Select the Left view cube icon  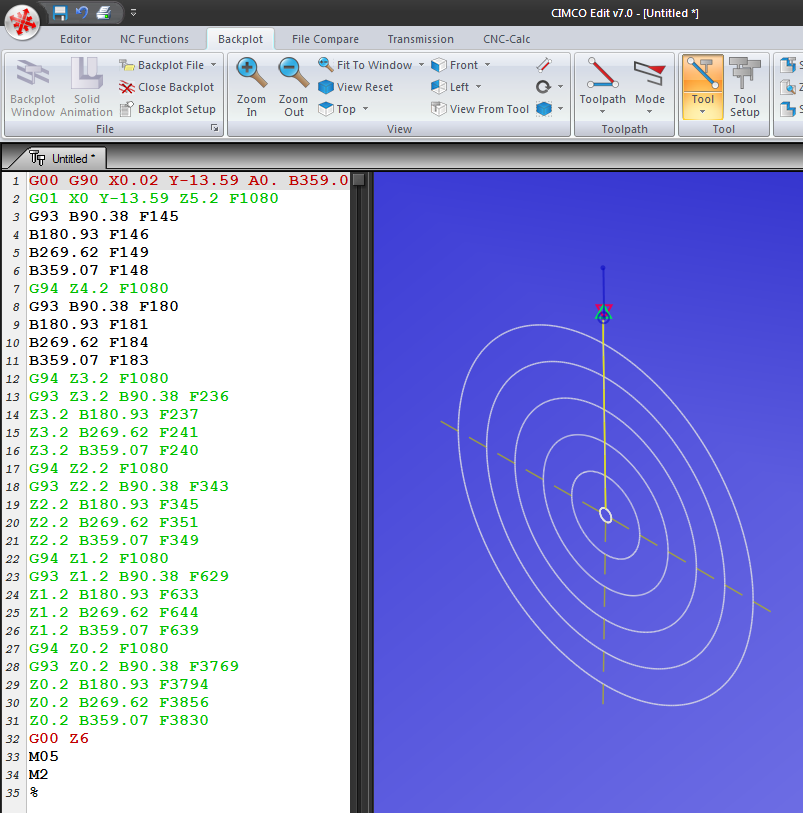[x=439, y=87]
